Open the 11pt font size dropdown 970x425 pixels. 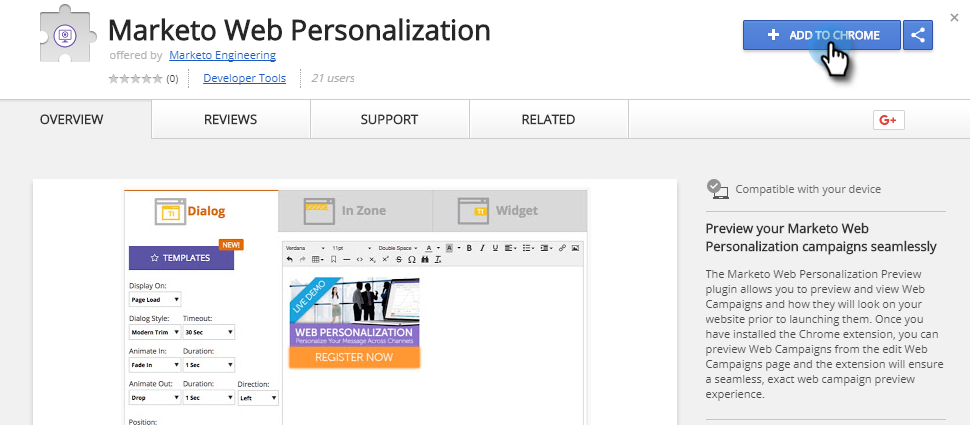click(x=351, y=248)
